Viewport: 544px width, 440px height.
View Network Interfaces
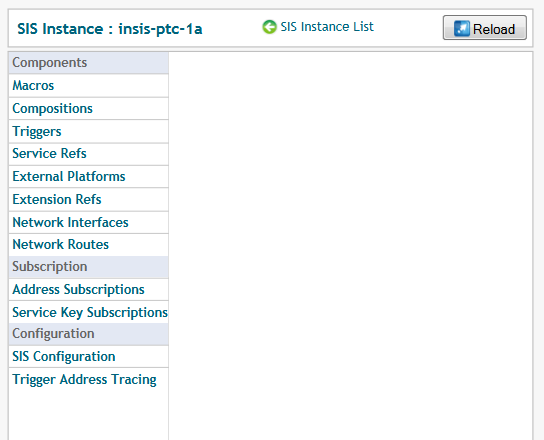[70, 222]
